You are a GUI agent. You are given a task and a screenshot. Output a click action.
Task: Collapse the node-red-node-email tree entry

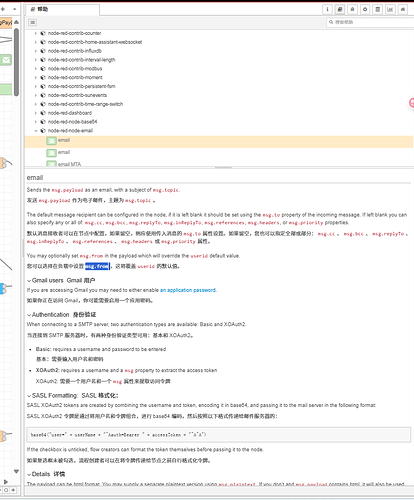pyautogui.click(x=36, y=131)
